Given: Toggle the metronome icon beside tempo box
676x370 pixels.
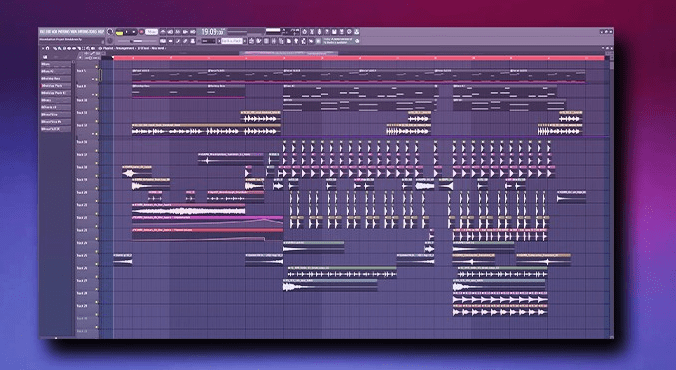Looking at the screenshot, I should (x=163, y=31).
